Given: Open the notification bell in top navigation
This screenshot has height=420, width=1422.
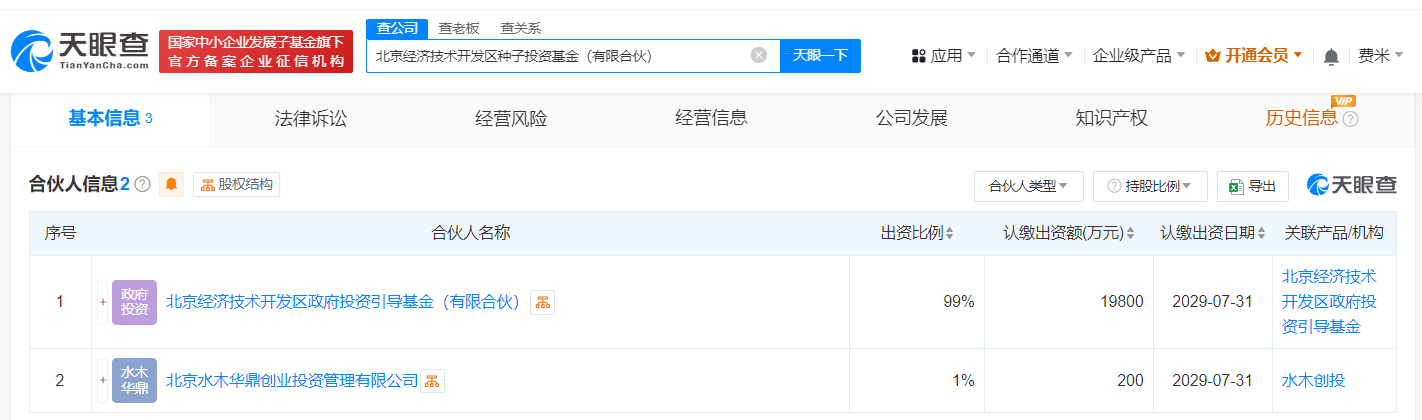Looking at the screenshot, I should point(1330,57).
